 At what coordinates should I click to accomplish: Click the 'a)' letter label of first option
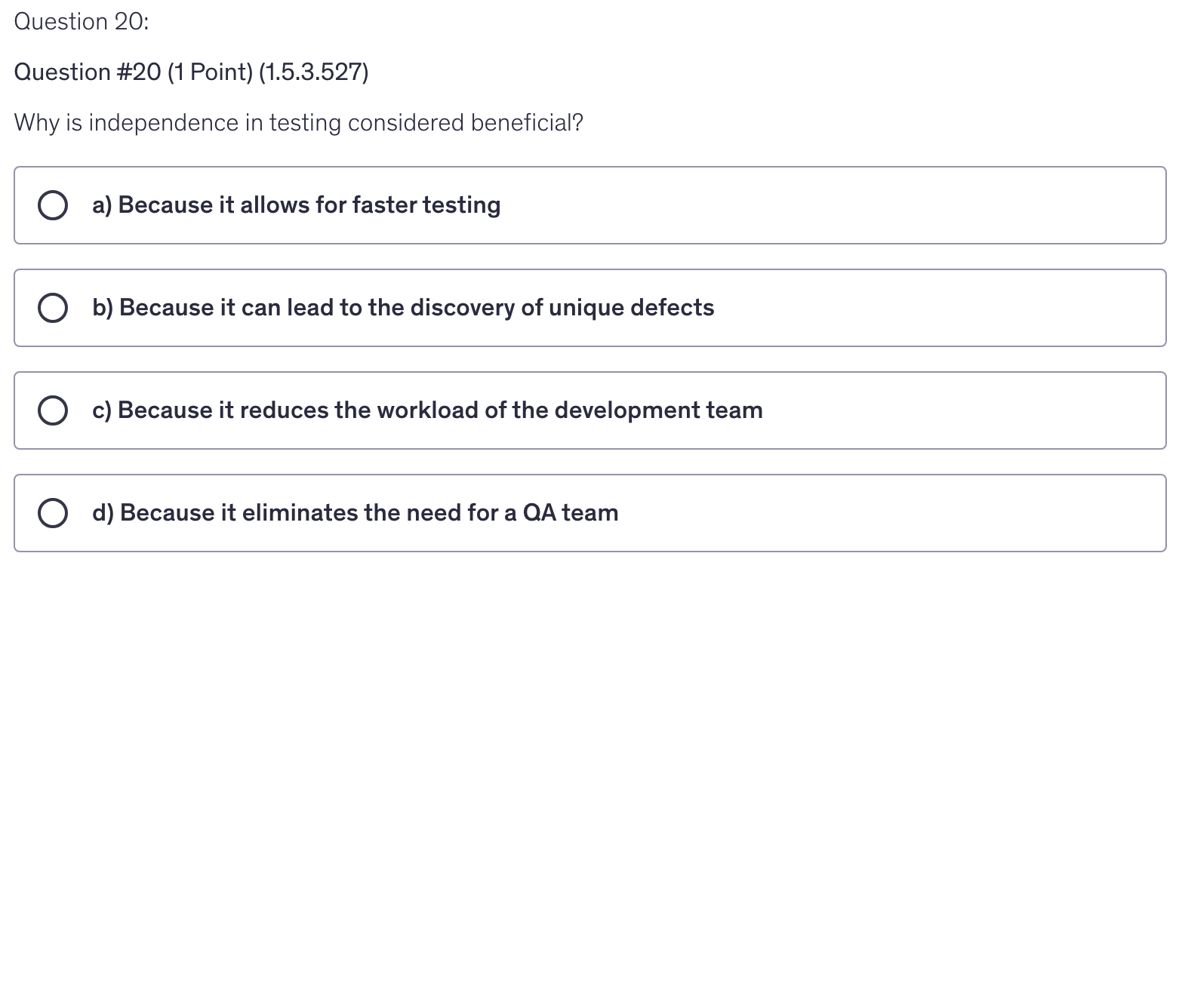pyautogui.click(x=102, y=205)
